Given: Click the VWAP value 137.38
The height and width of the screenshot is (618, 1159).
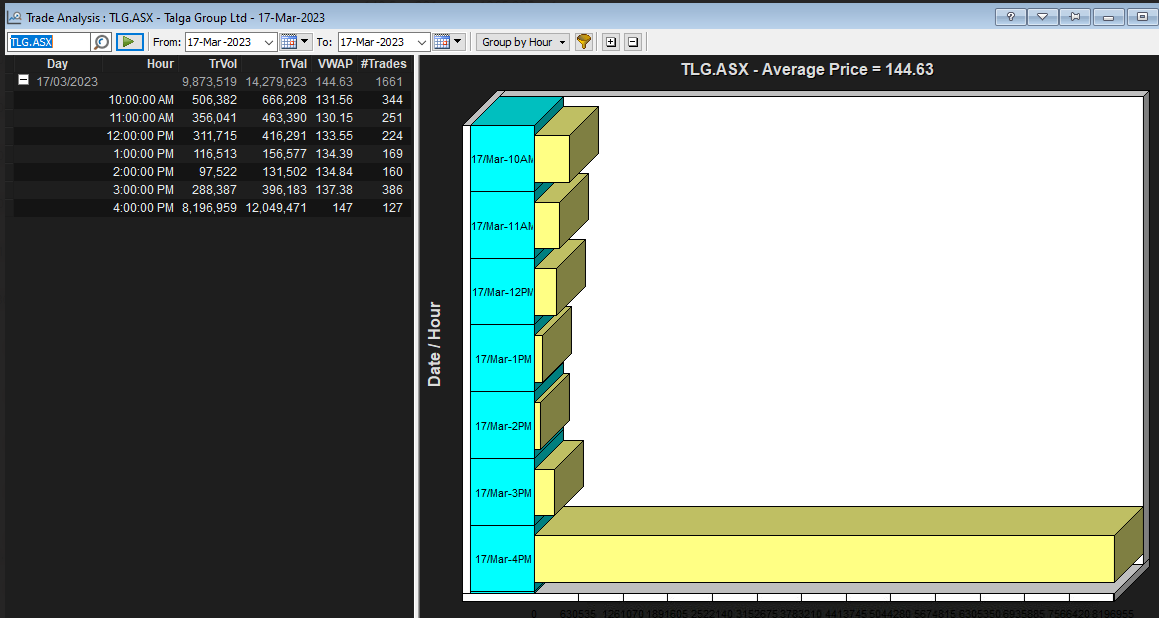Looking at the screenshot, I should coord(335,190).
